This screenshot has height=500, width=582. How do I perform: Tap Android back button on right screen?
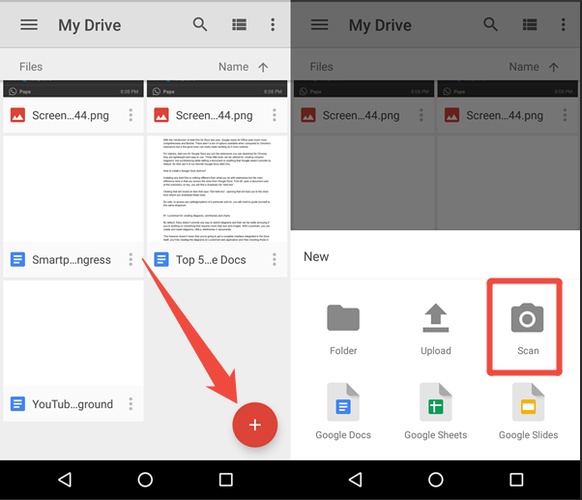(x=356, y=479)
